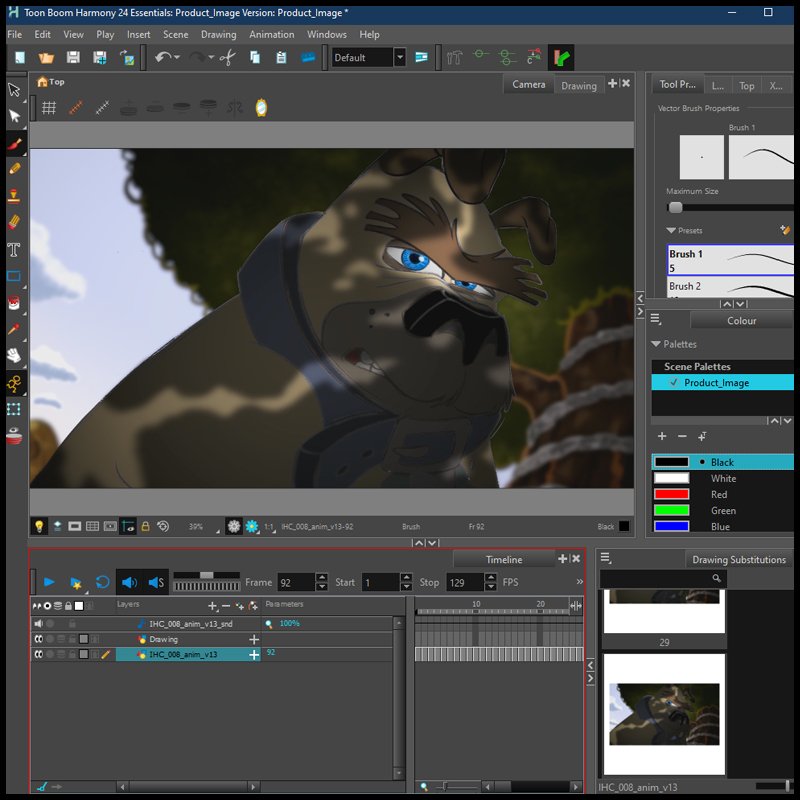Open the Scene menu

(x=176, y=35)
